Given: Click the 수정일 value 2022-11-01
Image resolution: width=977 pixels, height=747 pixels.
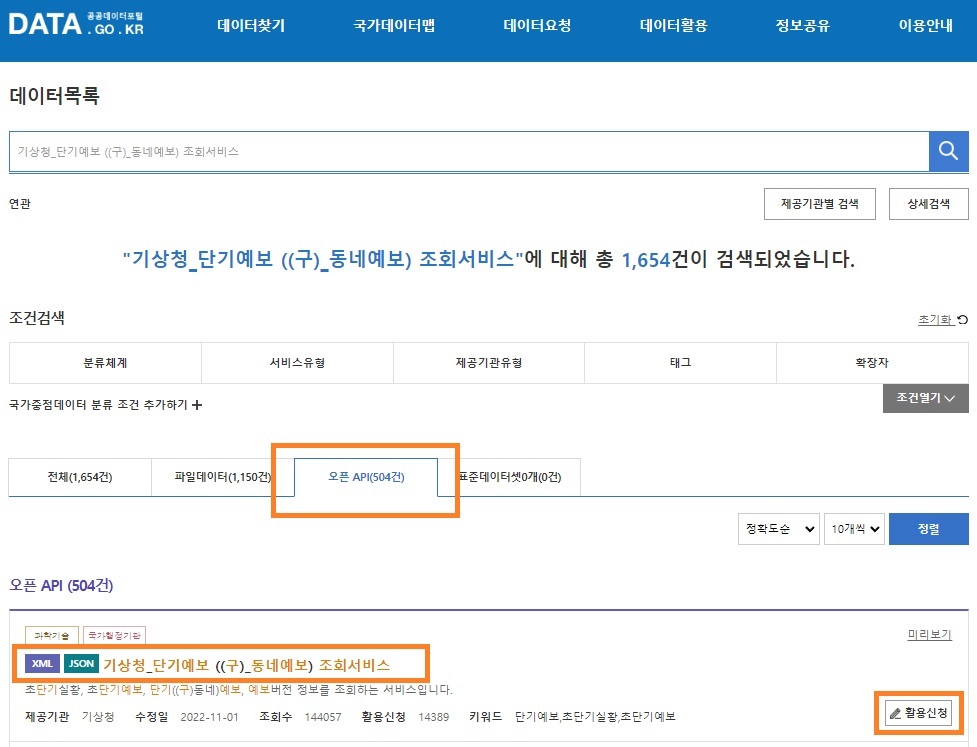Looking at the screenshot, I should point(209,717).
